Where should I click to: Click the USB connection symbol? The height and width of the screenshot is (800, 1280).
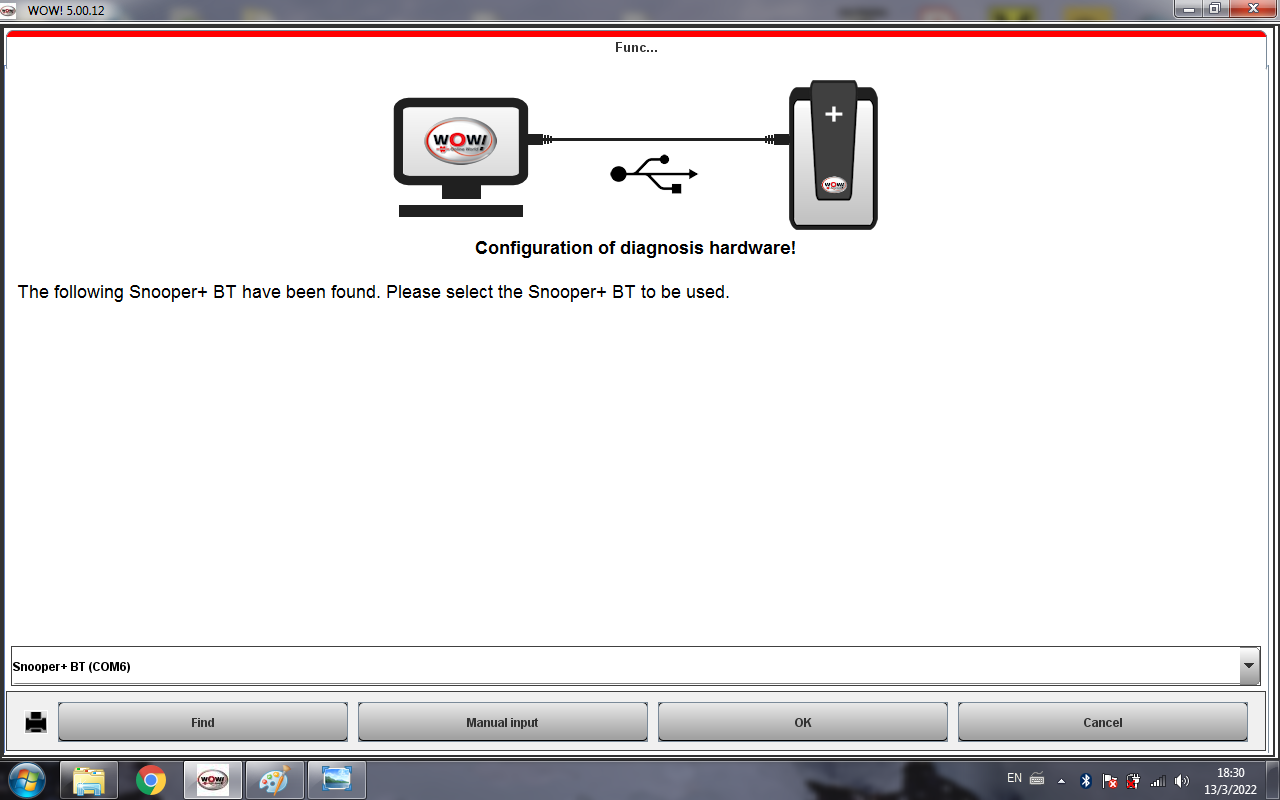[x=654, y=174]
